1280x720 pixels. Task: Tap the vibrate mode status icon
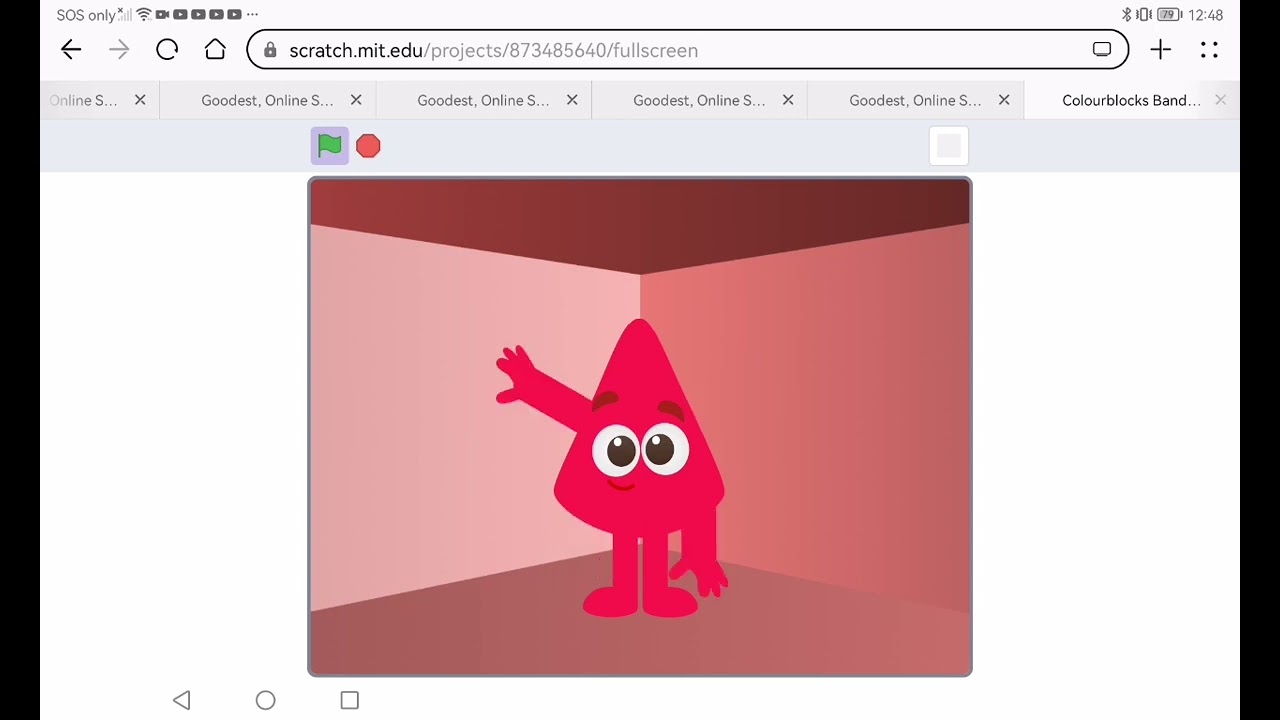(1144, 15)
